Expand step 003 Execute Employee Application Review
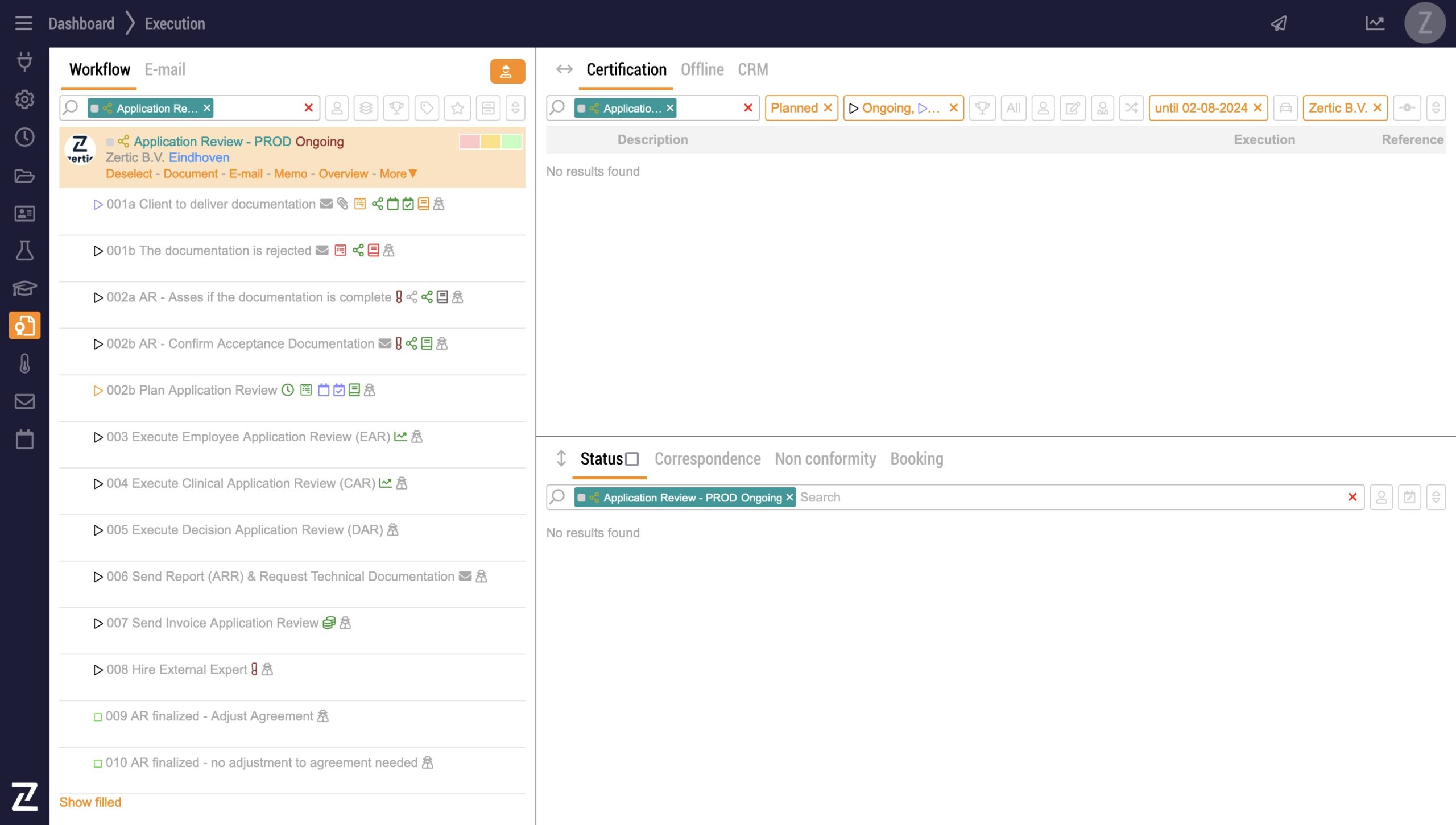This screenshot has height=825, width=1456. pos(98,437)
